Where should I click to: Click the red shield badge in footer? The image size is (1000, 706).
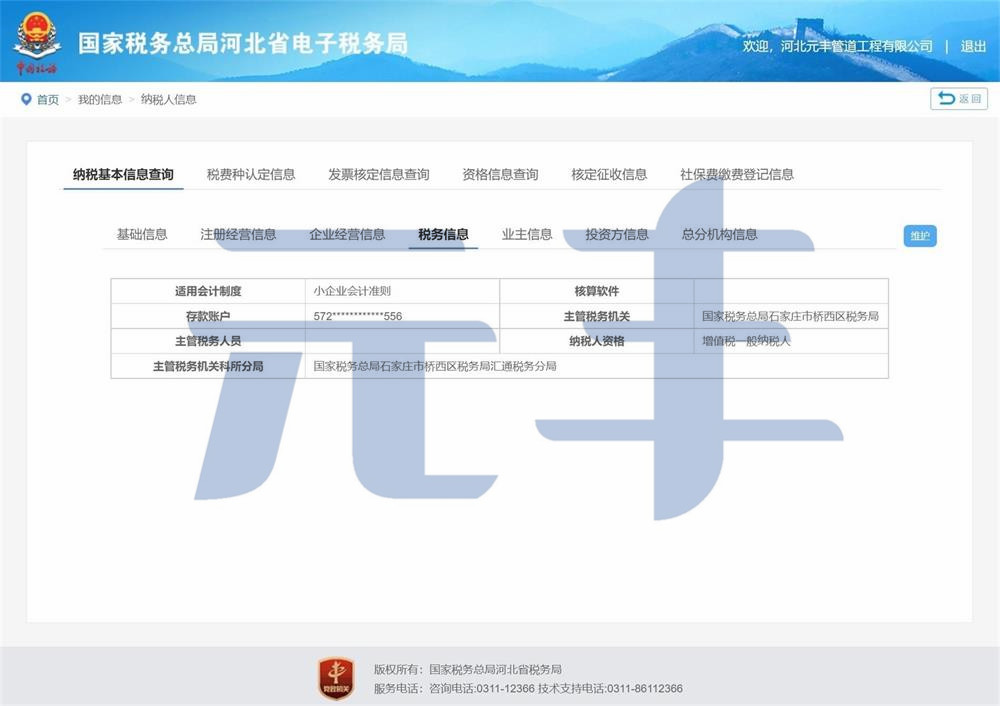point(335,678)
